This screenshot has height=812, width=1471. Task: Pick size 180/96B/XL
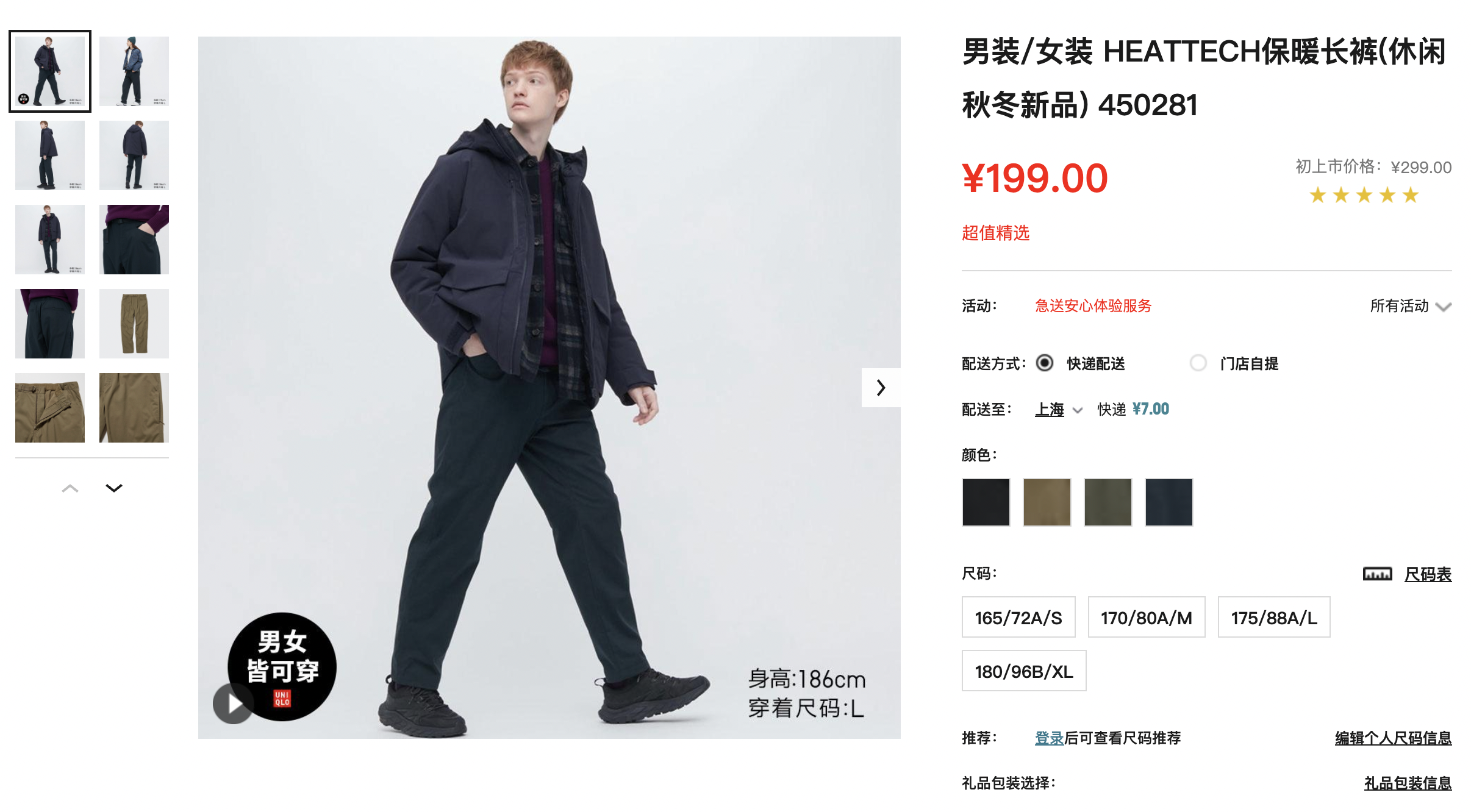tap(1024, 671)
